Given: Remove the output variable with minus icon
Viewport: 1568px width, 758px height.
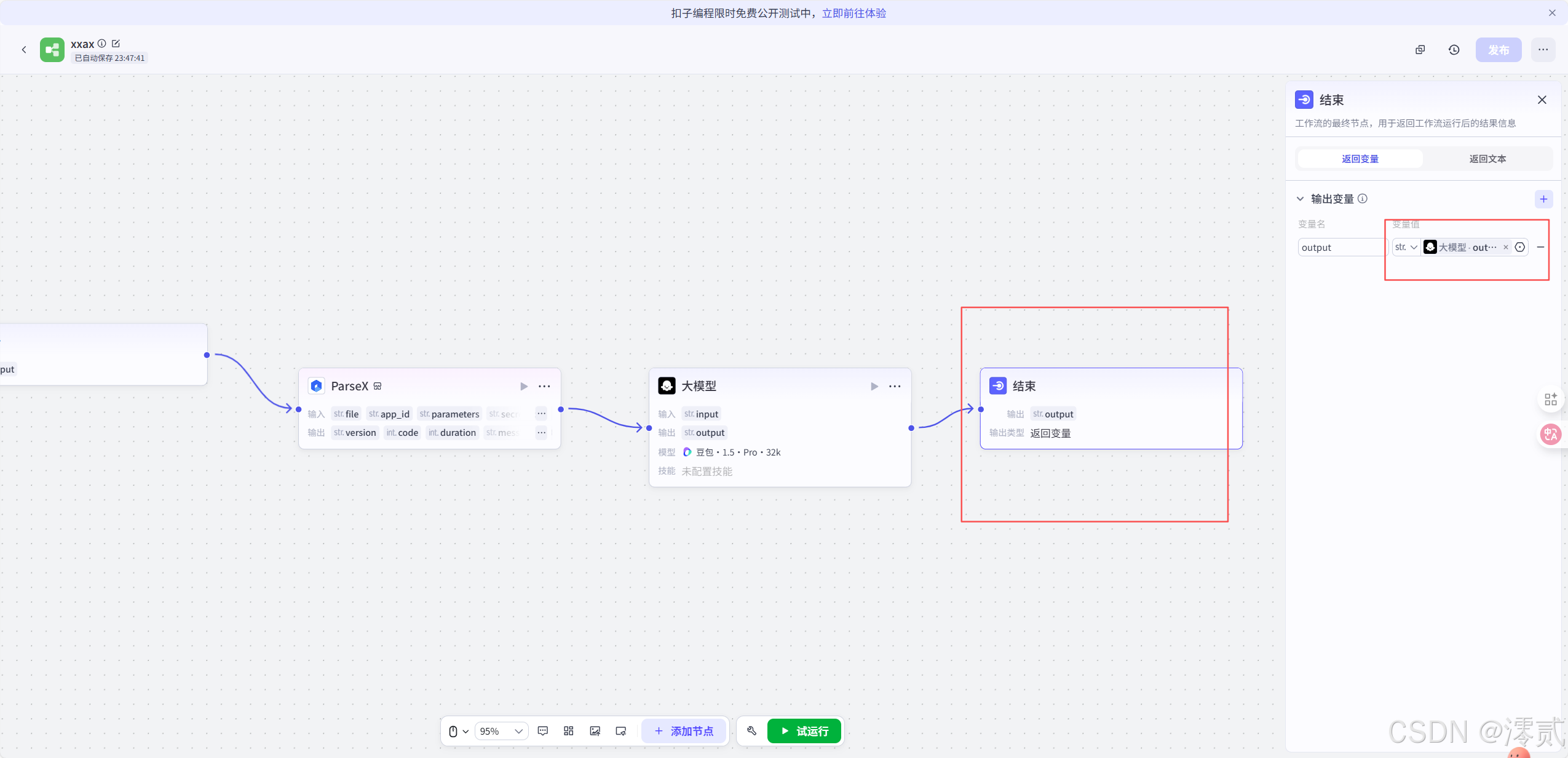Looking at the screenshot, I should (1540, 247).
